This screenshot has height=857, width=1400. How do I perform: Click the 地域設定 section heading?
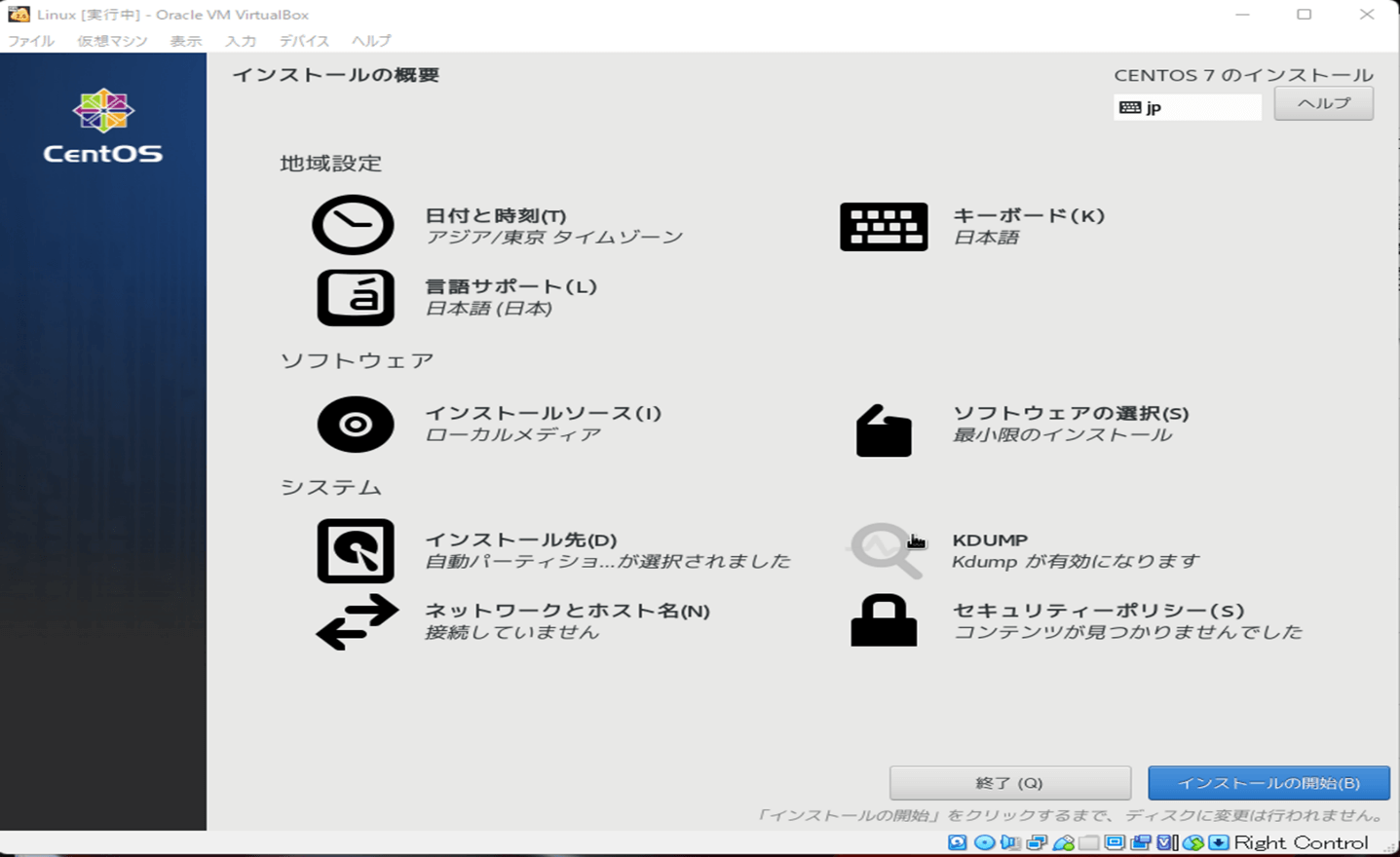[331, 163]
